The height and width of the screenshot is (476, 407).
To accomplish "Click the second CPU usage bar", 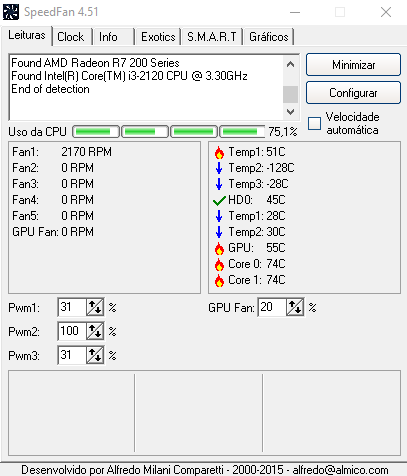I will coord(145,132).
